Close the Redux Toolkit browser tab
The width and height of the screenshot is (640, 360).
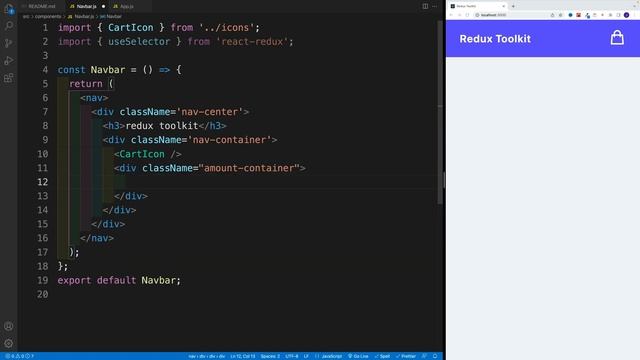[x=503, y=6]
